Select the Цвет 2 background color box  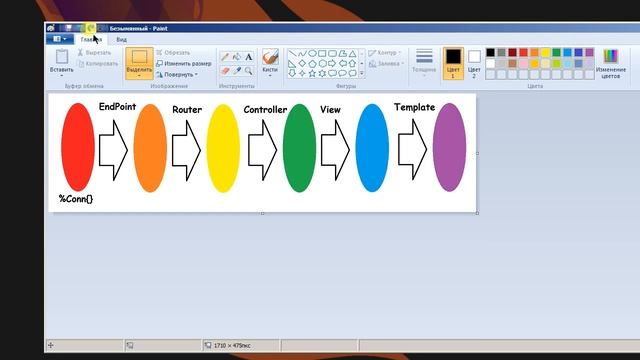click(x=474, y=63)
